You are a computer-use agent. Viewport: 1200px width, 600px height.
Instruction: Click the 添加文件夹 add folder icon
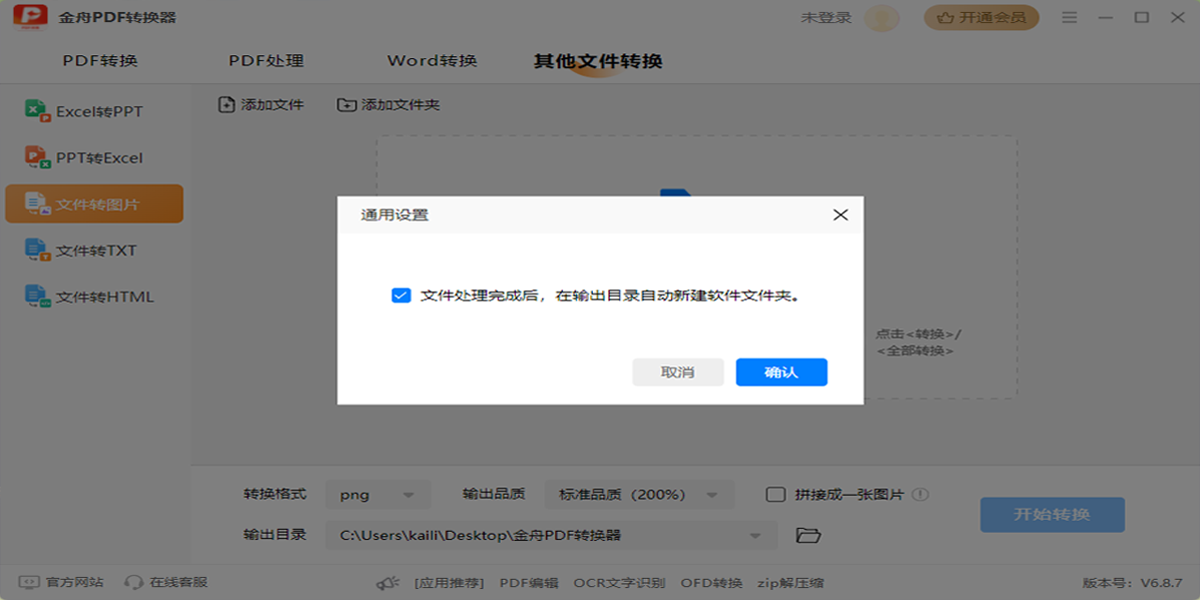click(x=346, y=103)
